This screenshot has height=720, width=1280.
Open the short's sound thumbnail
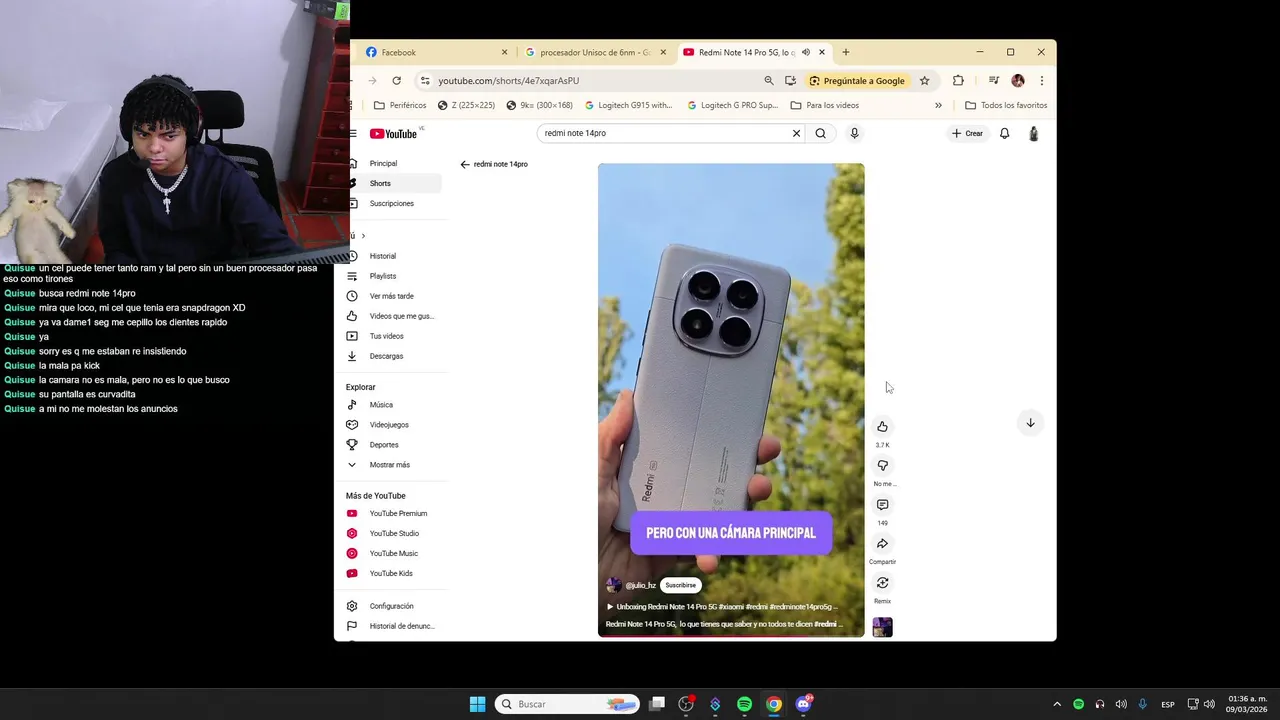tap(882, 627)
